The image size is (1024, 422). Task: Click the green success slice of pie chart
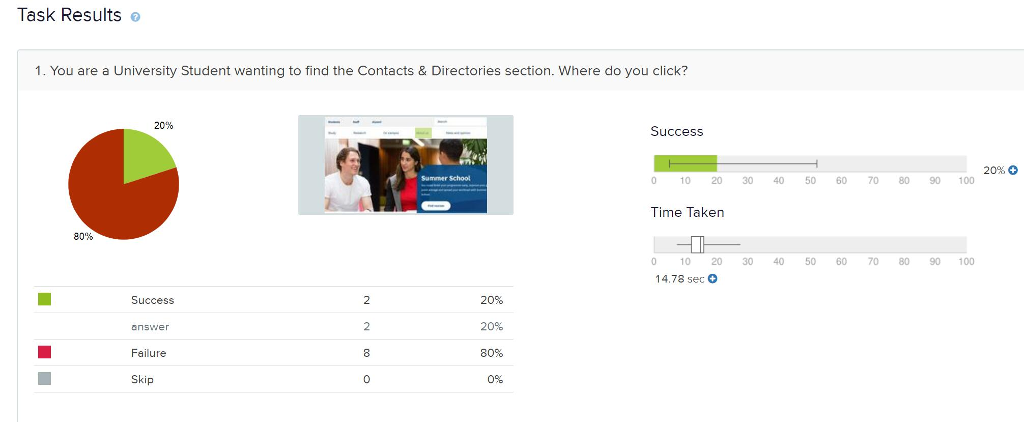tap(145, 154)
